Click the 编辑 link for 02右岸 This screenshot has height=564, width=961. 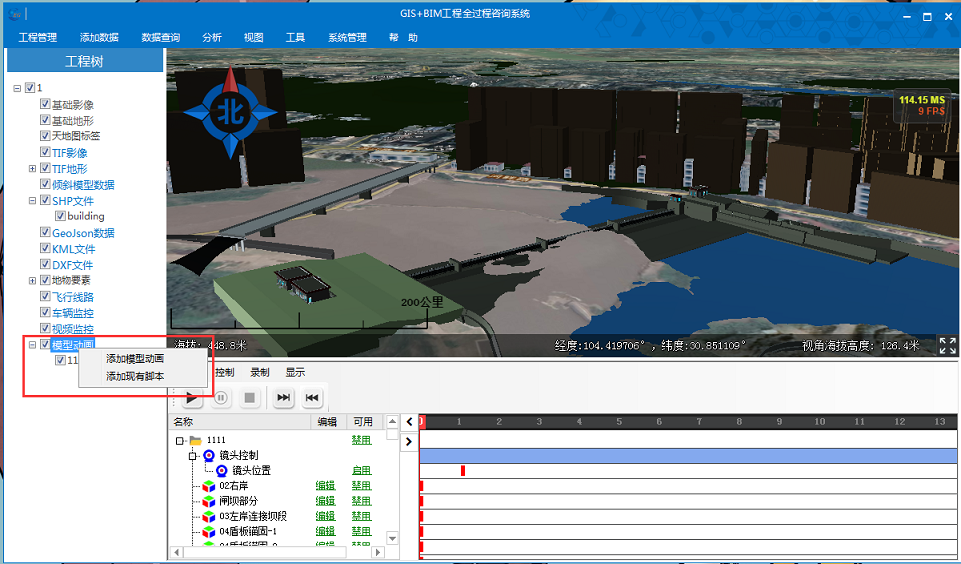point(325,486)
